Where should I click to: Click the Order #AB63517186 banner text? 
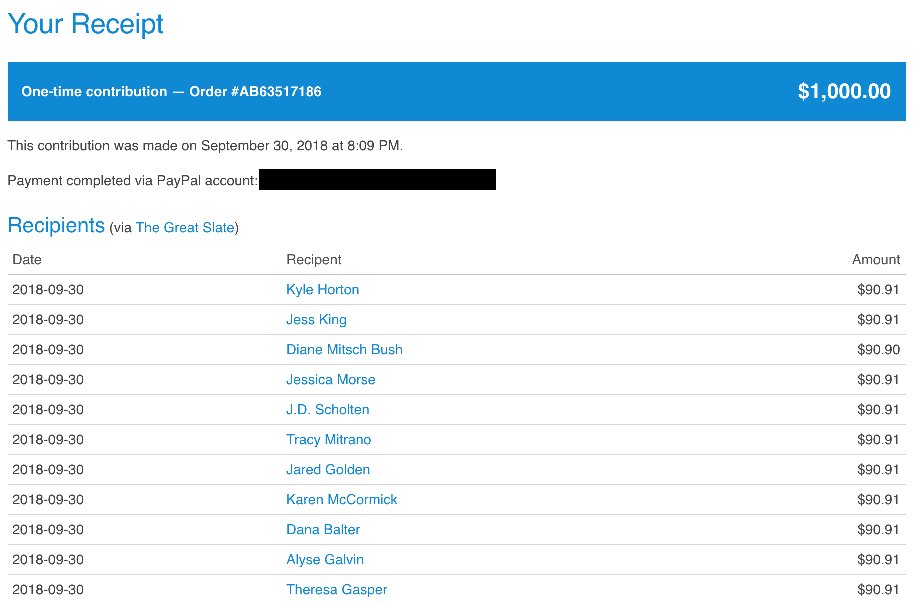point(255,91)
